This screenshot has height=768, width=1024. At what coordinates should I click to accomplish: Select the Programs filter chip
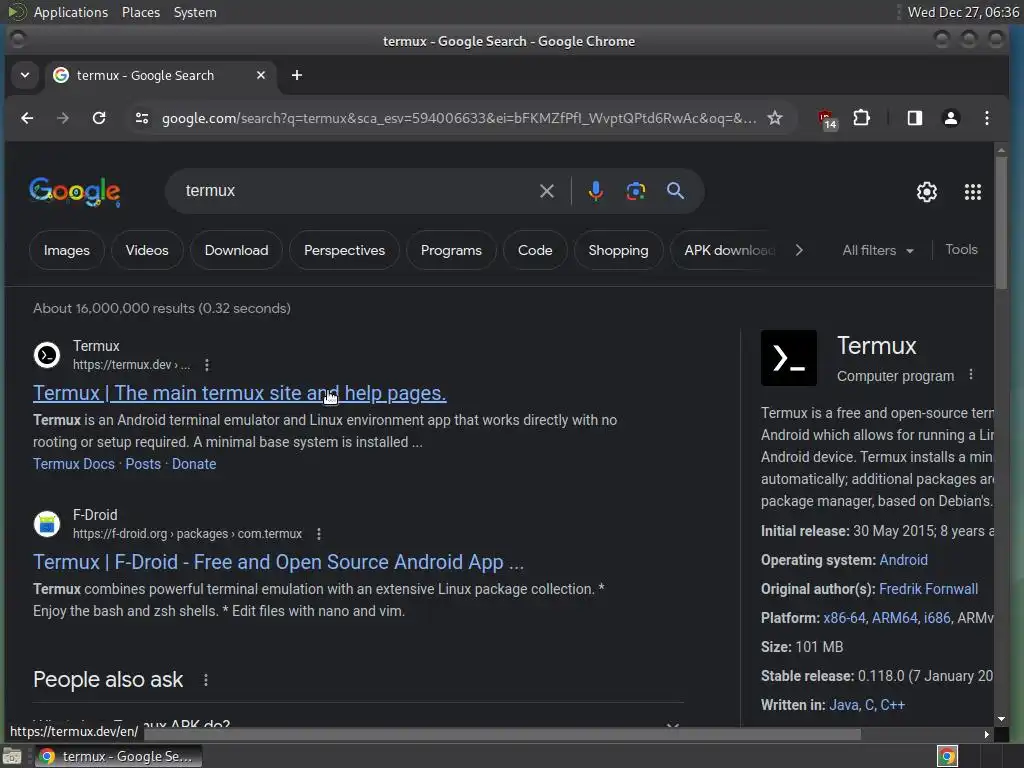click(x=451, y=250)
